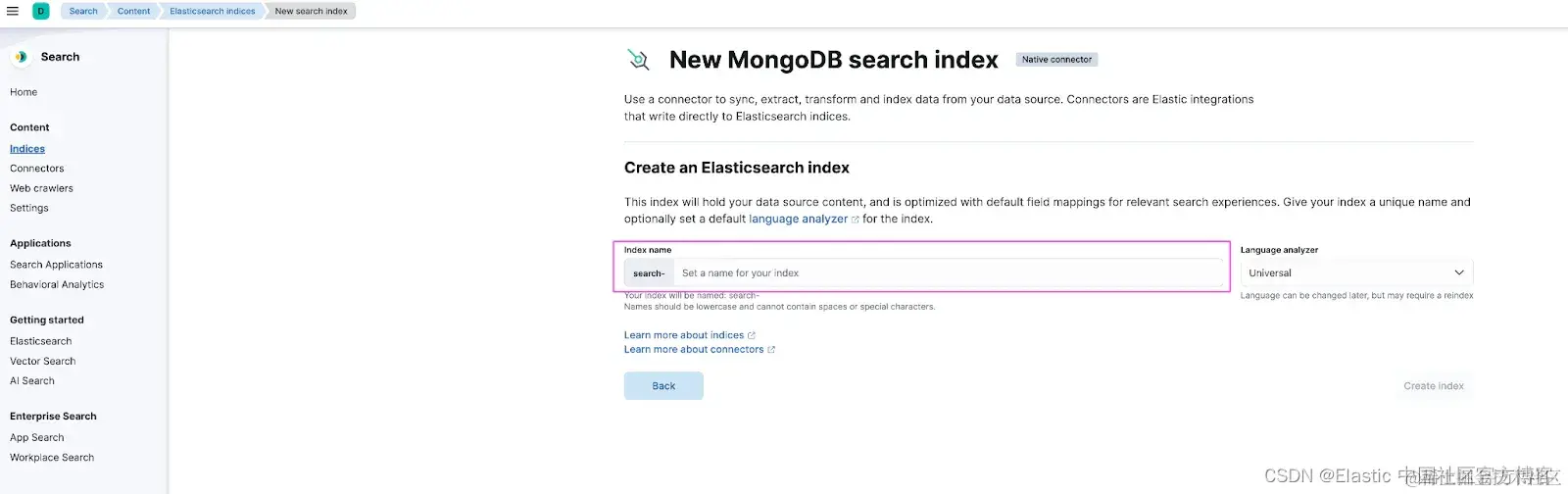The width and height of the screenshot is (1568, 494).
Task: Select the Search breadcrumb
Action: [83, 11]
